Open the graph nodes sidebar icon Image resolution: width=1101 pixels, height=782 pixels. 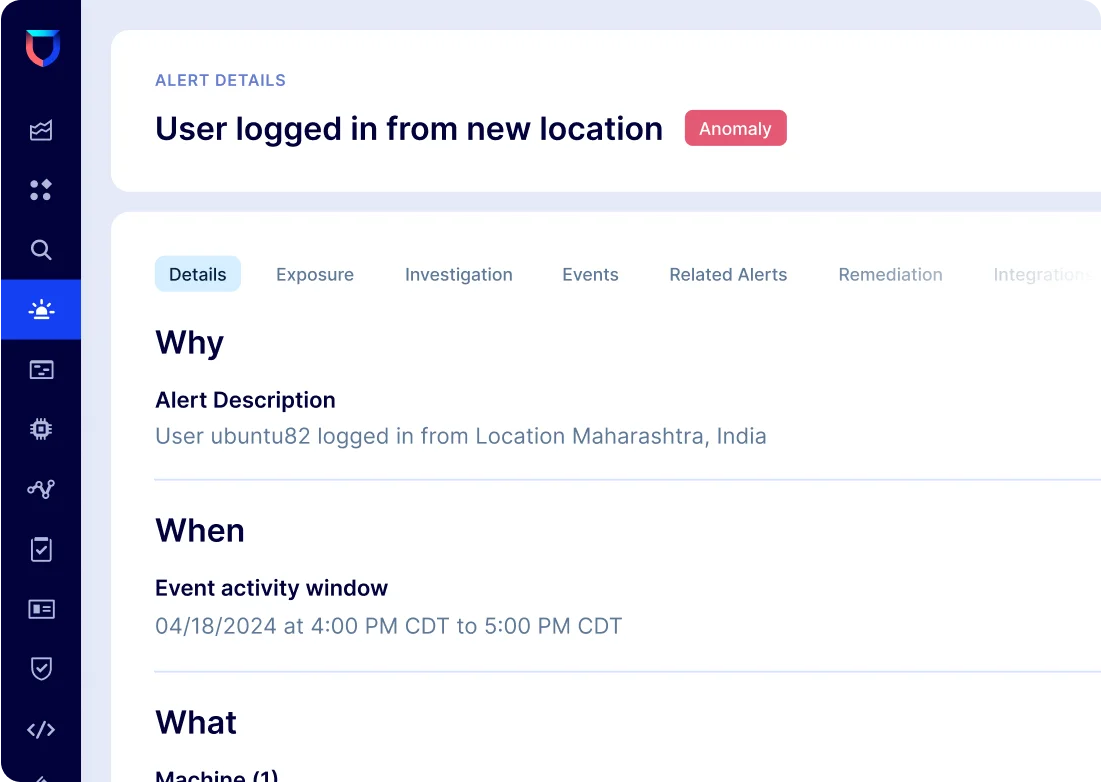click(41, 489)
